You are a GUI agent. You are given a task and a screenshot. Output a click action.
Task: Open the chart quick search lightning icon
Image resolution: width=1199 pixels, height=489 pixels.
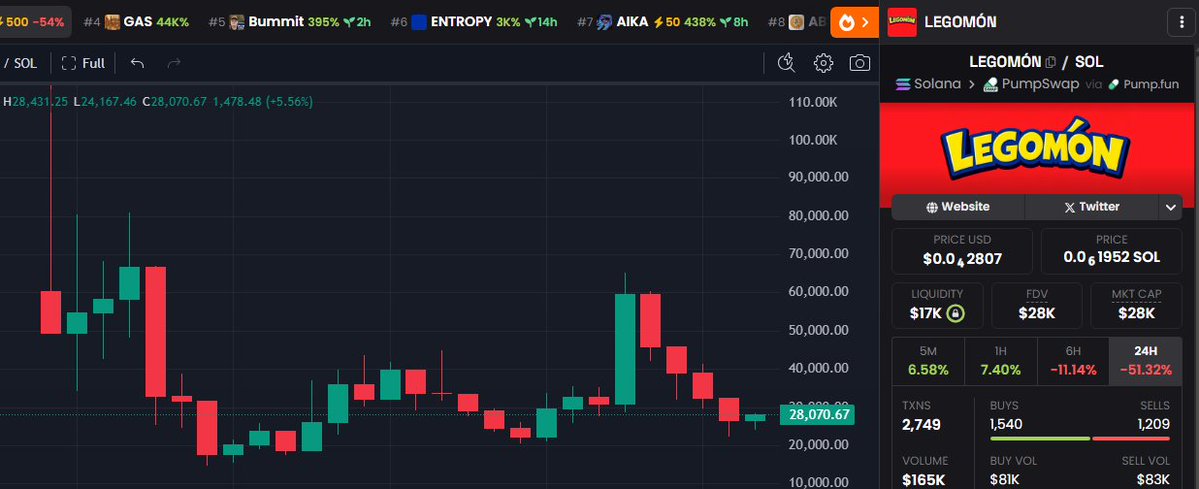(x=786, y=63)
